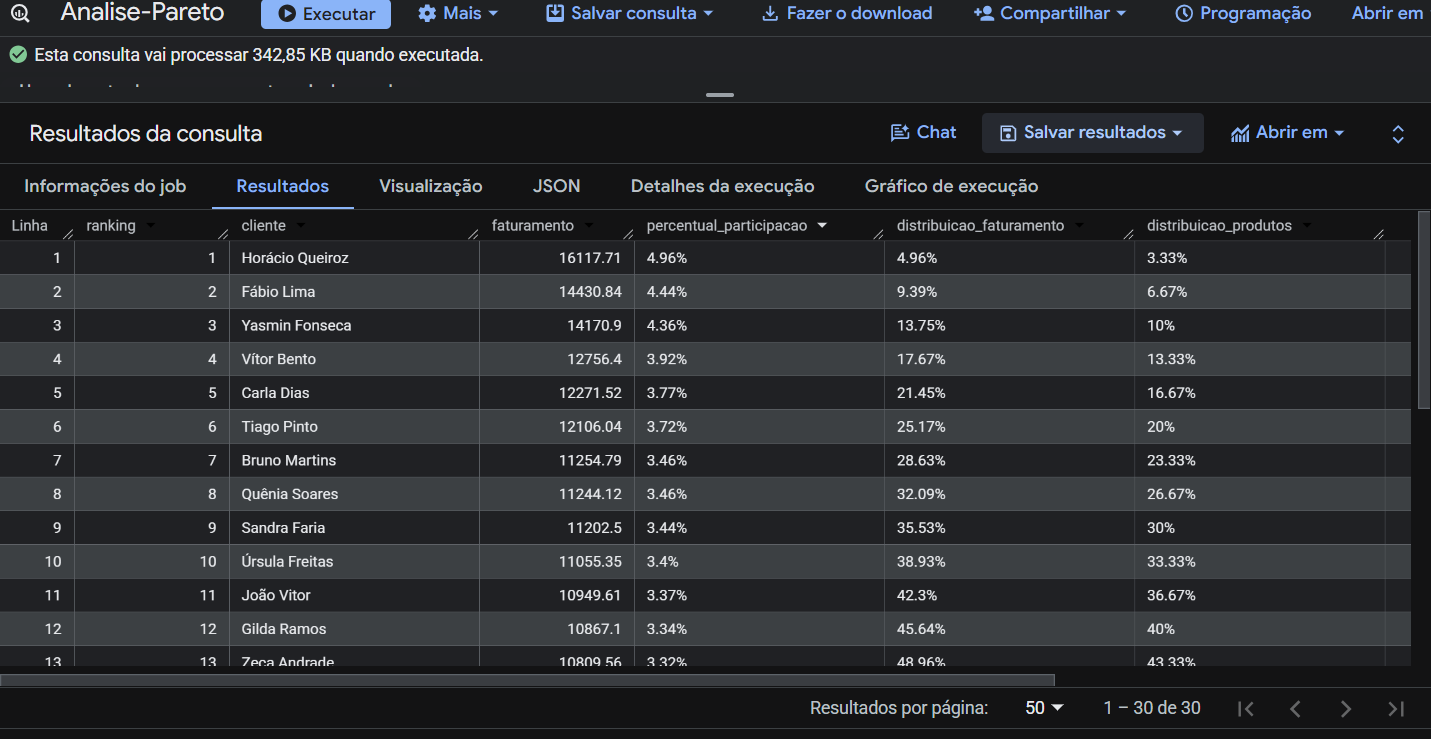
Task: Click the horizontal scrollbar under the table
Action: (527, 680)
